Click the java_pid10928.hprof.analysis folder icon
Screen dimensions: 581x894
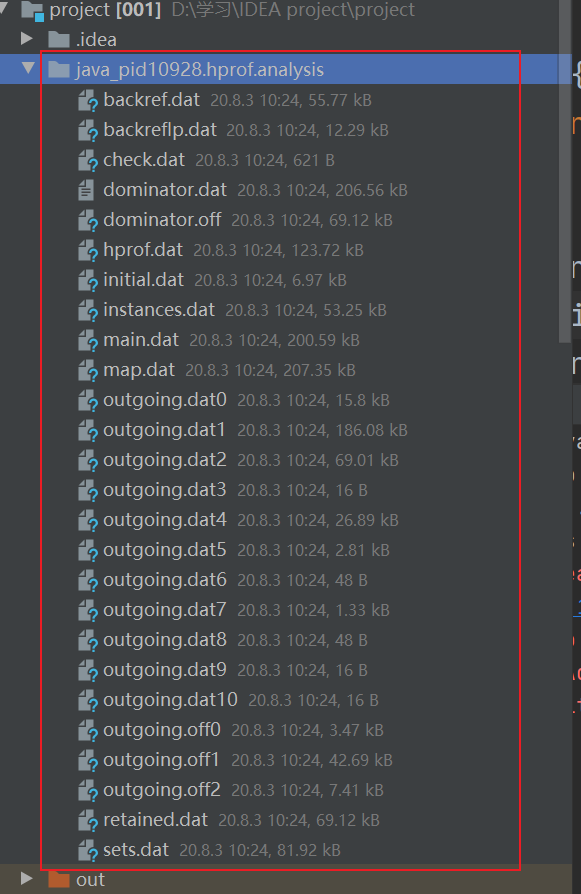click(x=59, y=70)
